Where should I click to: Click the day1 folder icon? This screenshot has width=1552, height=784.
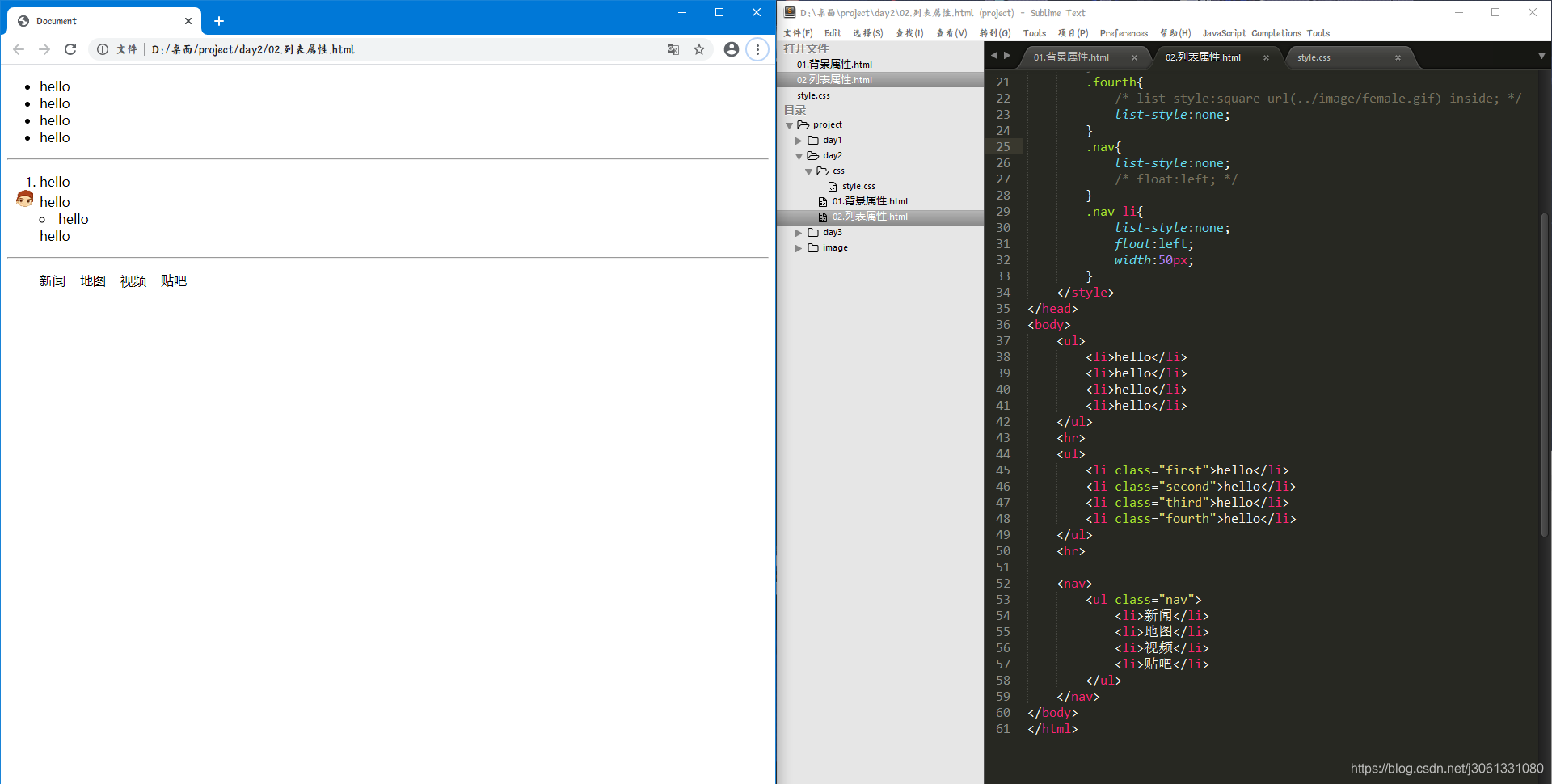[x=813, y=141]
